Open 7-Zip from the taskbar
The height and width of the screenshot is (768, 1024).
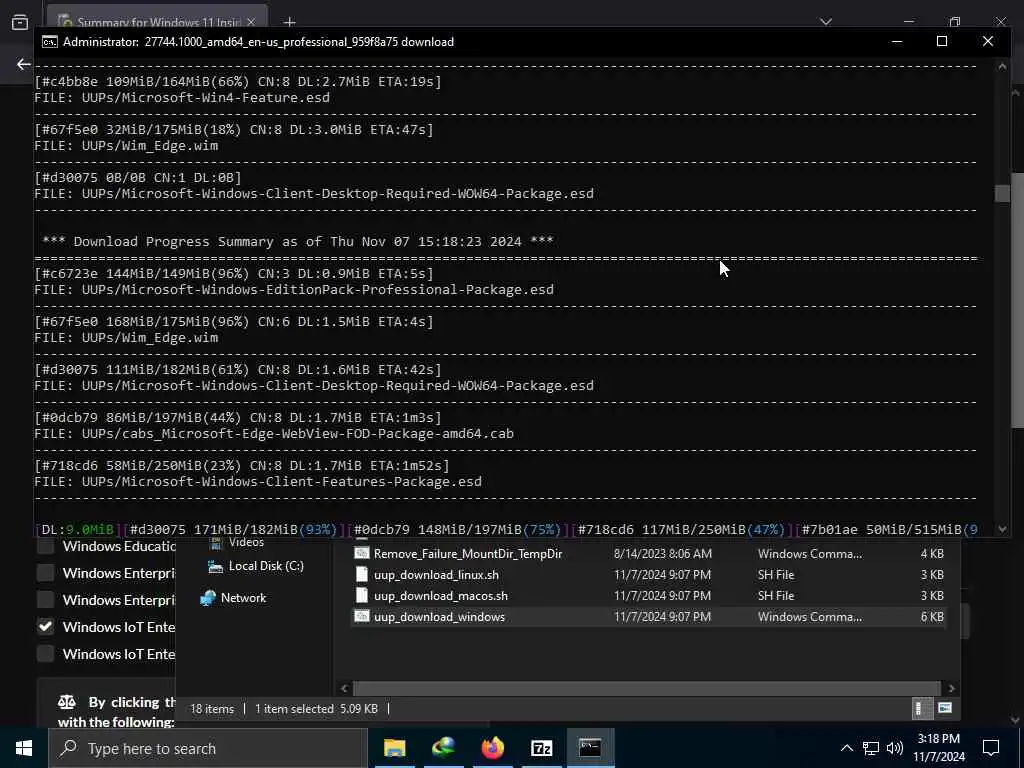coord(541,748)
